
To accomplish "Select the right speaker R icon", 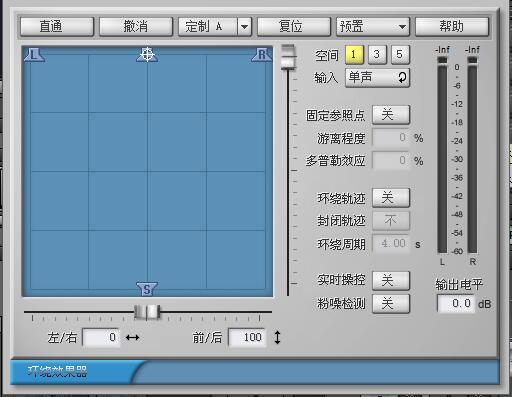I will tap(262, 55).
